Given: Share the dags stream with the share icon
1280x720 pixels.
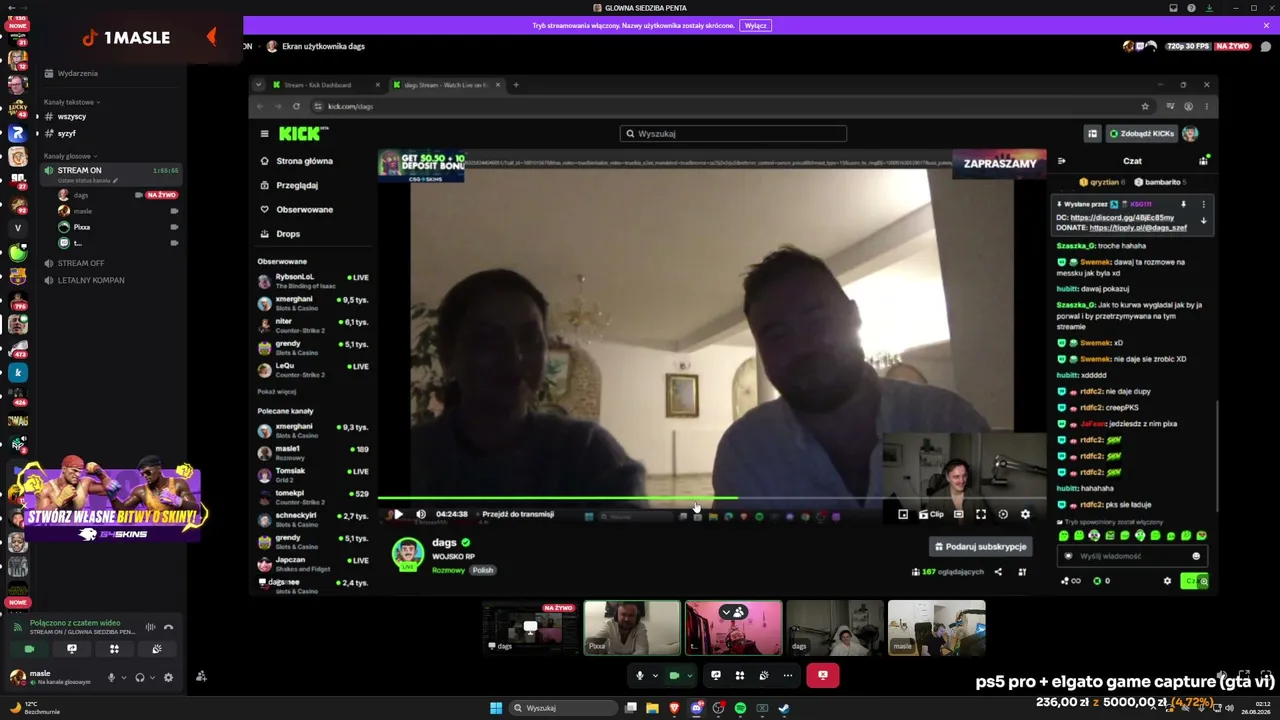Looking at the screenshot, I should (998, 572).
